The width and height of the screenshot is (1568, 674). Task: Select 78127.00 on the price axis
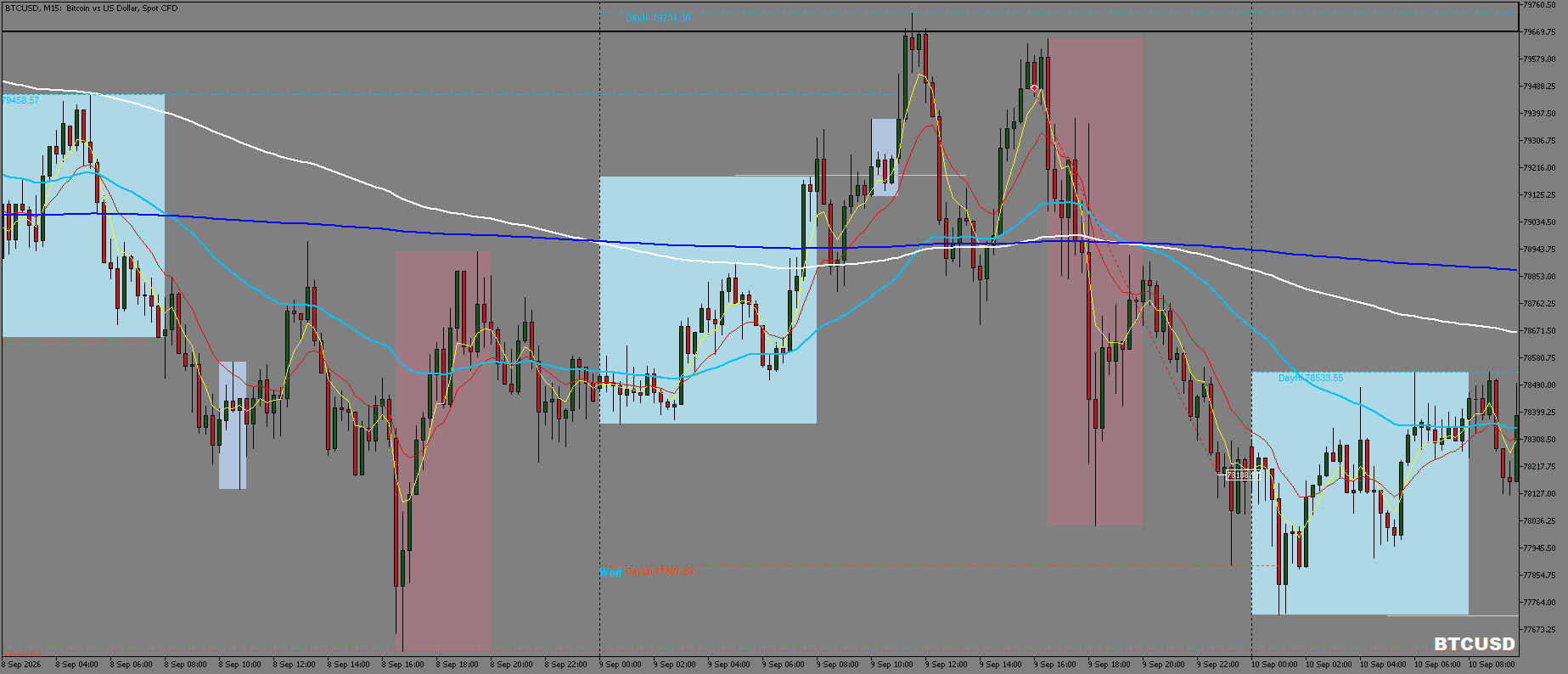pyautogui.click(x=1540, y=494)
